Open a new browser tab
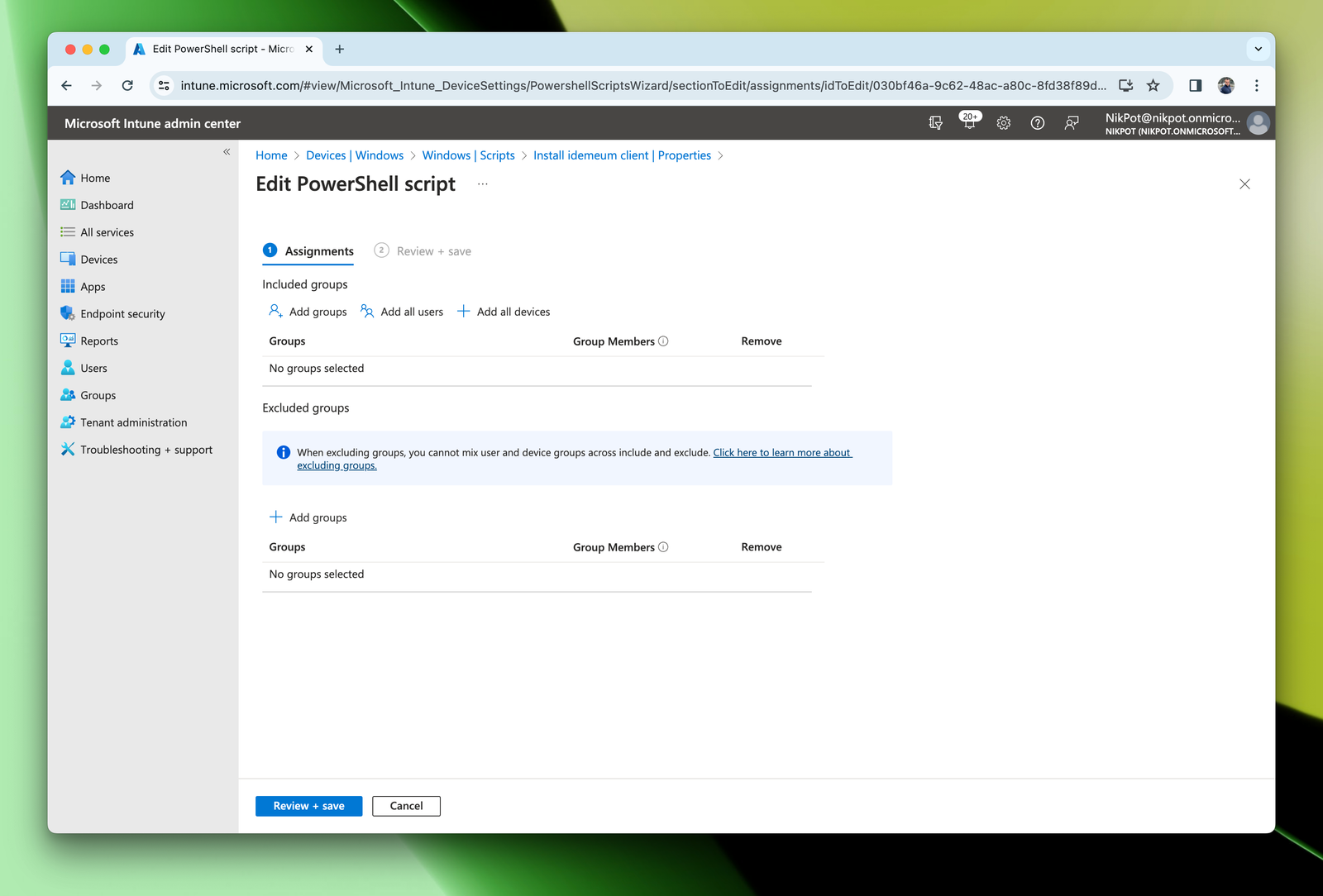 (x=339, y=49)
